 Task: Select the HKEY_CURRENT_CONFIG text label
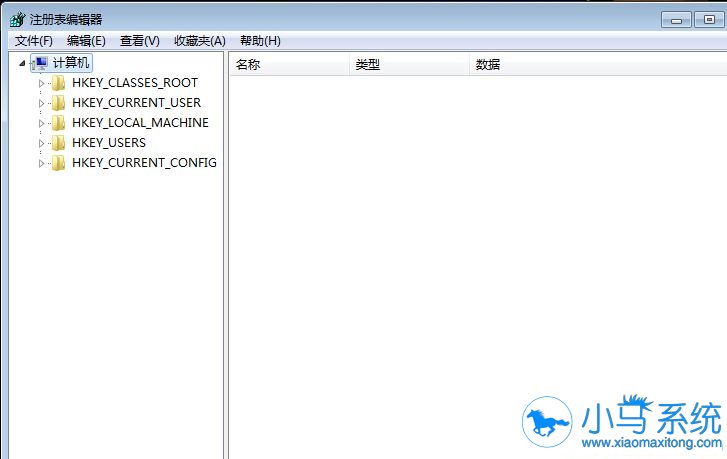click(x=144, y=163)
